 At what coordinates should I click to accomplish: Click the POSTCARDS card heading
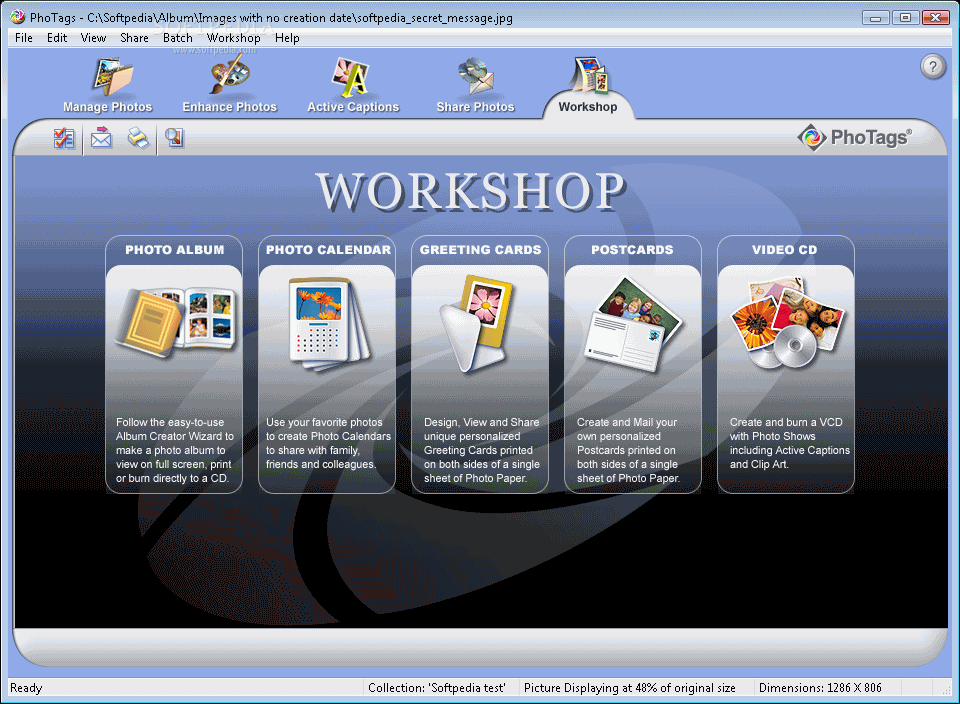632,250
